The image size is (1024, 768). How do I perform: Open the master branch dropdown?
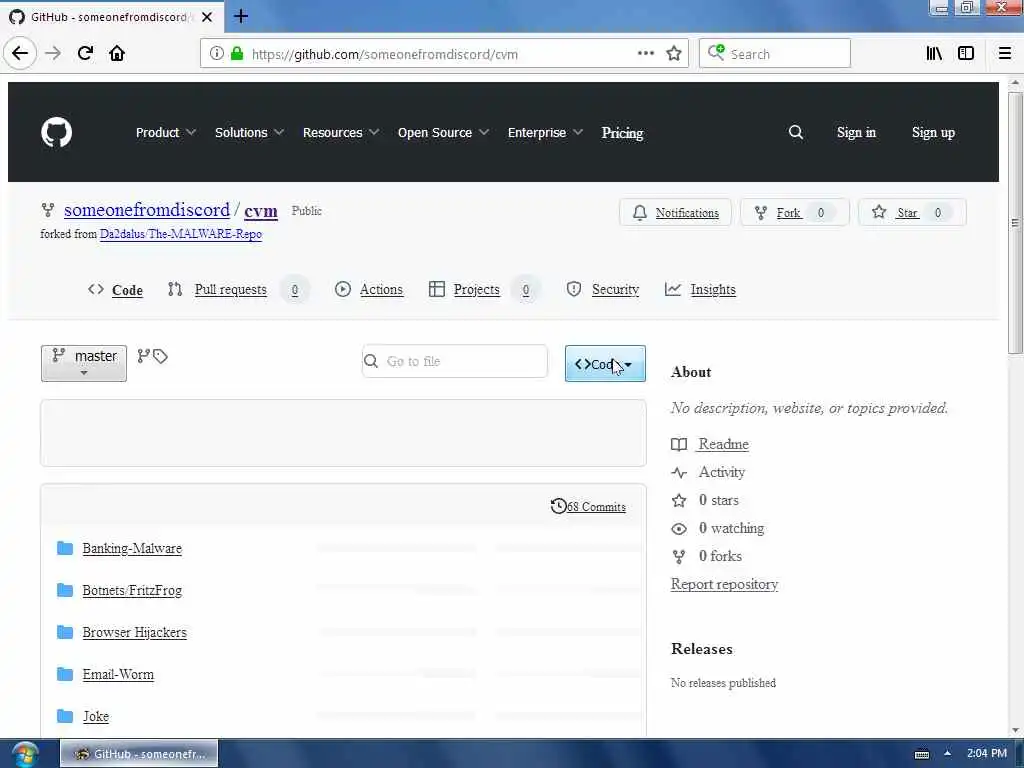click(84, 363)
